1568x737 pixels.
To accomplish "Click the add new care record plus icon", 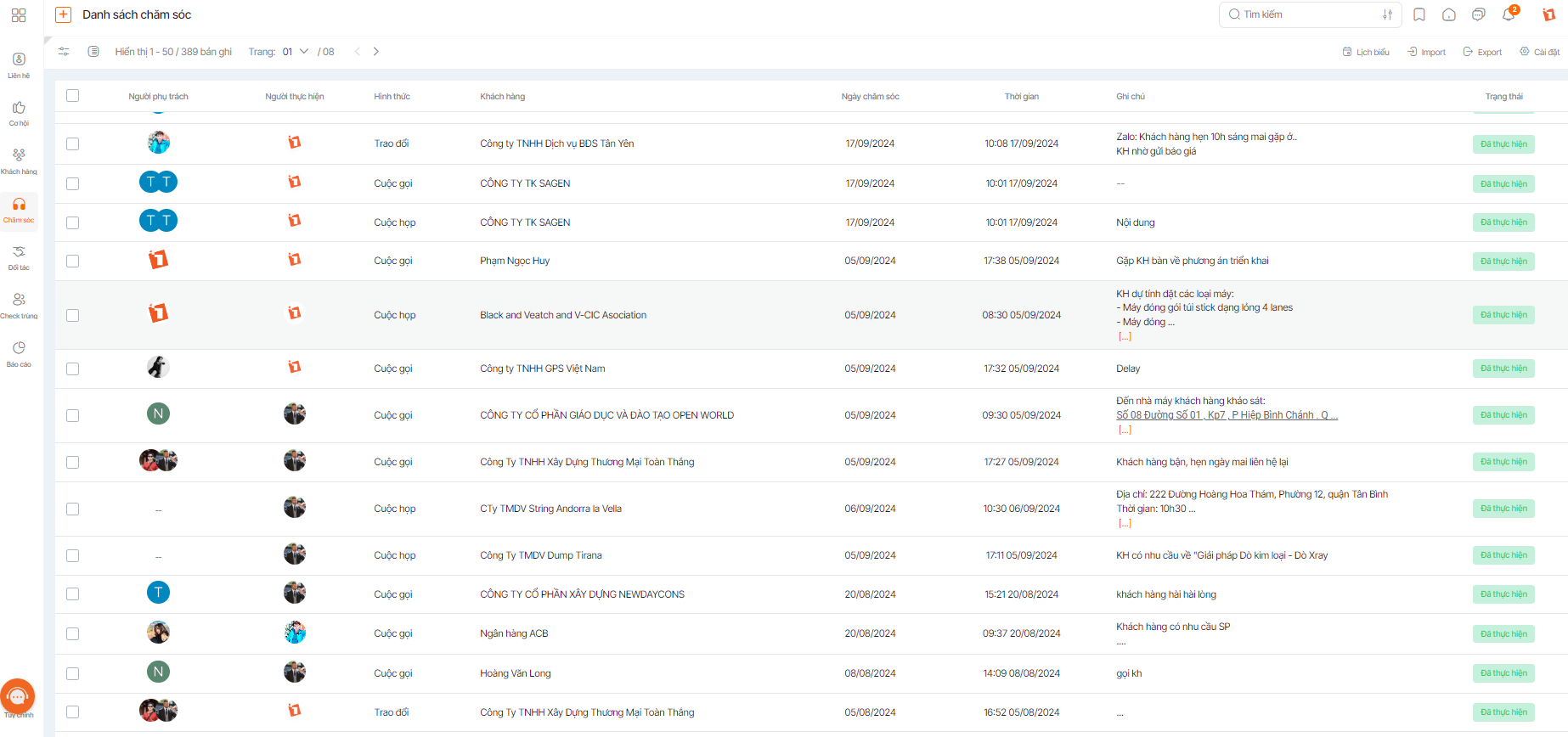I will click(63, 14).
